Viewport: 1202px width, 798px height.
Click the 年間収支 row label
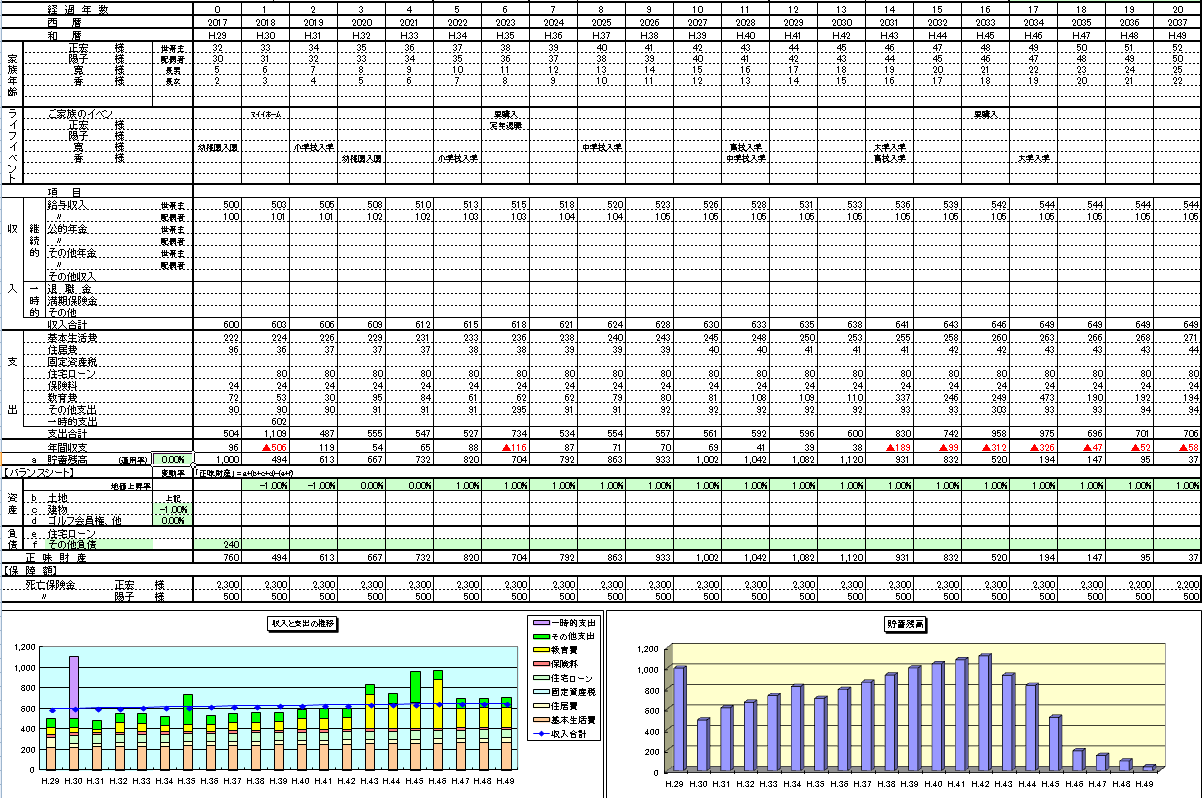click(70, 447)
